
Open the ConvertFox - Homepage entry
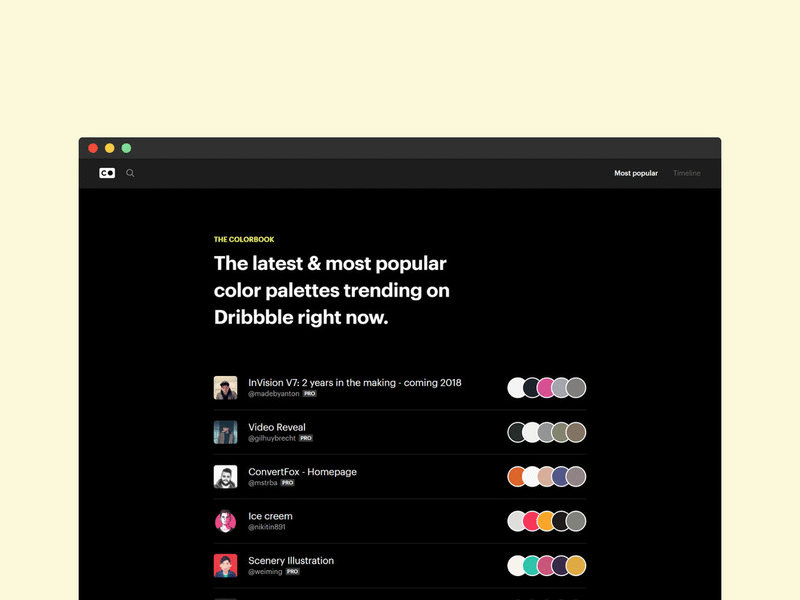302,470
